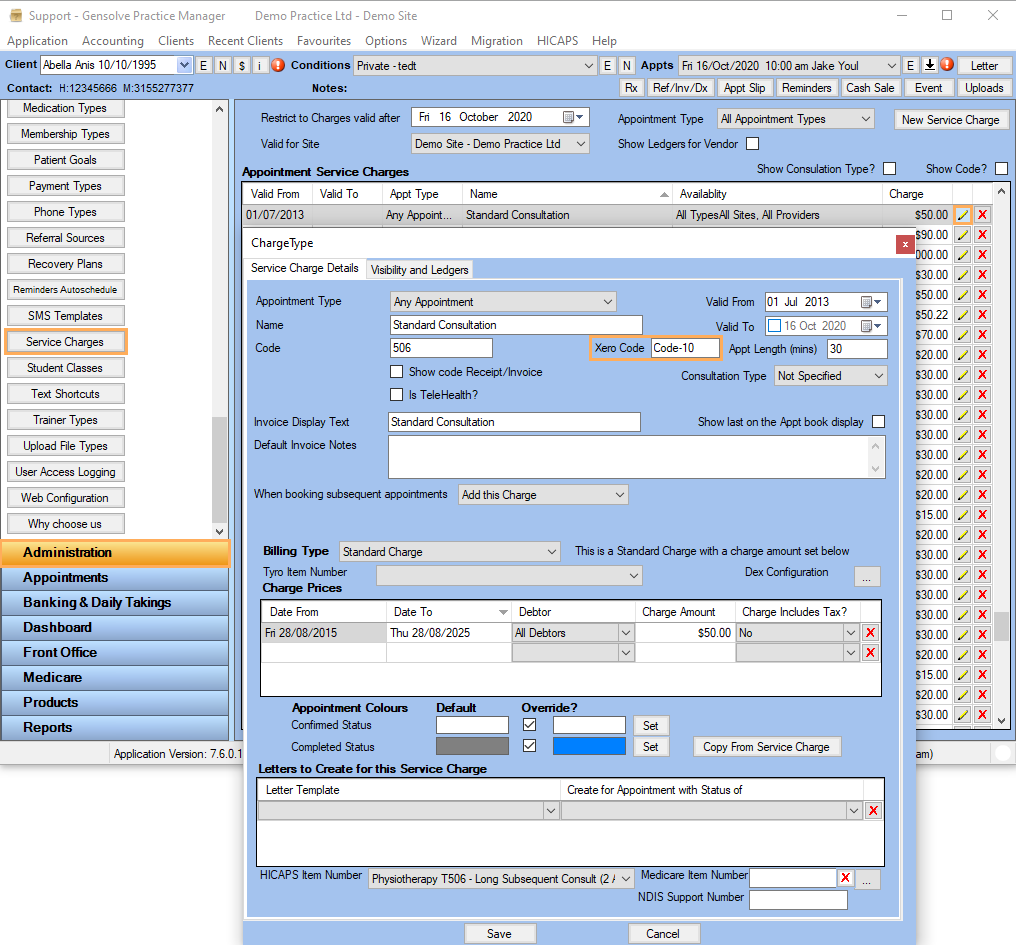
Task: Open the Valid From calendar picker
Action: pyautogui.click(x=871, y=302)
